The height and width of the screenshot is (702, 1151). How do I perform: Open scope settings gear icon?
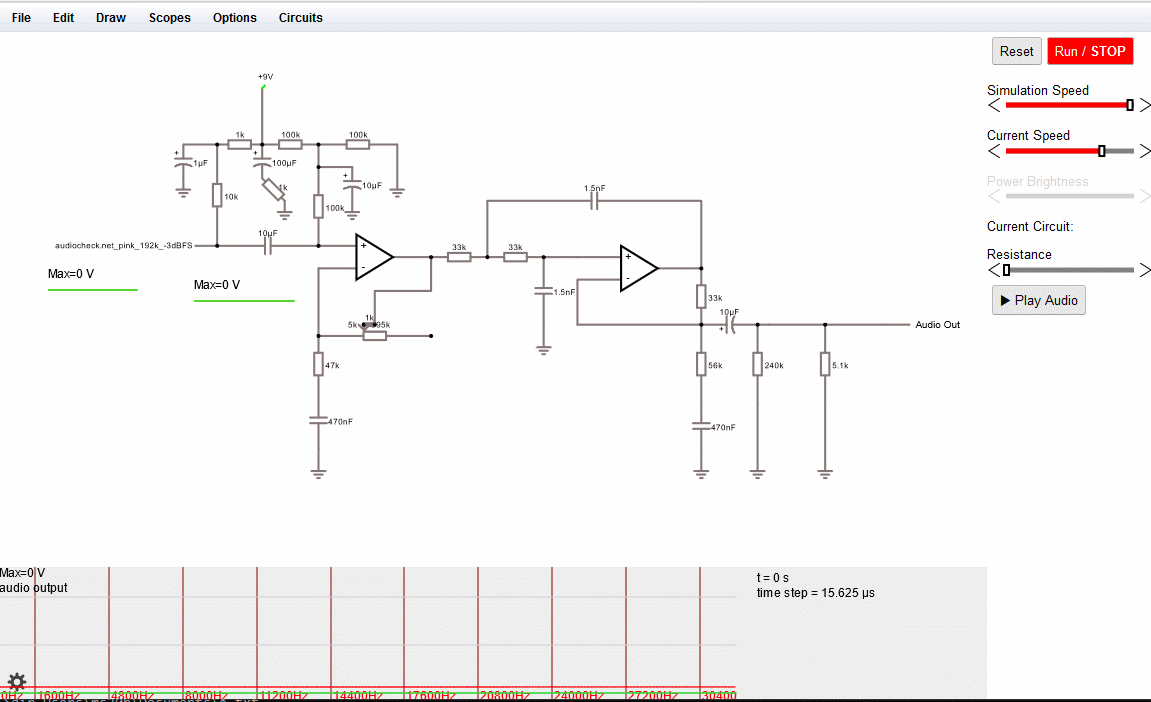pyautogui.click(x=16, y=681)
